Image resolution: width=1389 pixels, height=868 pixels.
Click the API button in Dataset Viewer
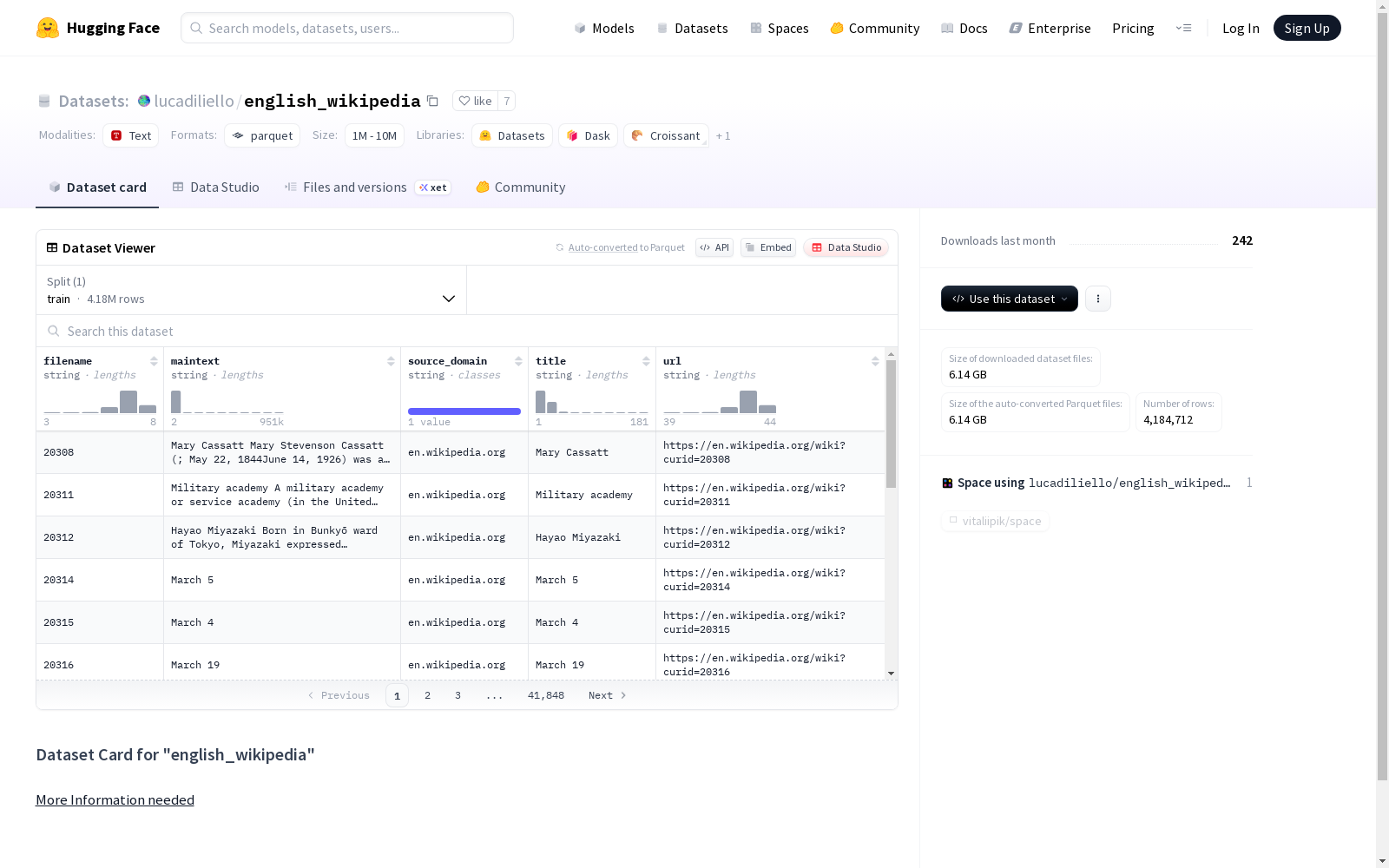click(714, 247)
